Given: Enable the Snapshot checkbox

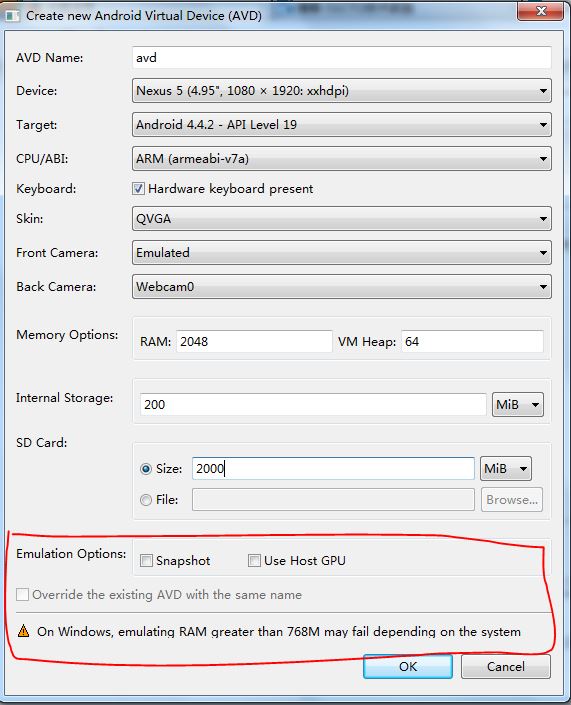Looking at the screenshot, I should [146, 561].
